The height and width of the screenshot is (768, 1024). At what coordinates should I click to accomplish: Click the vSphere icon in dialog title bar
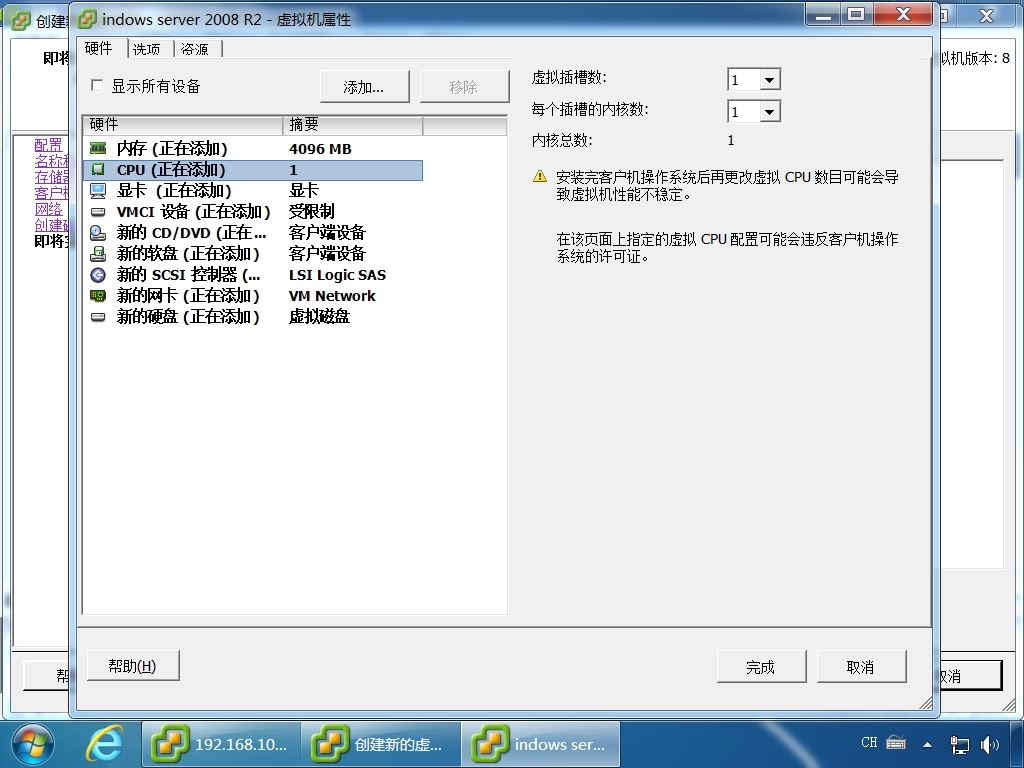click(x=87, y=20)
